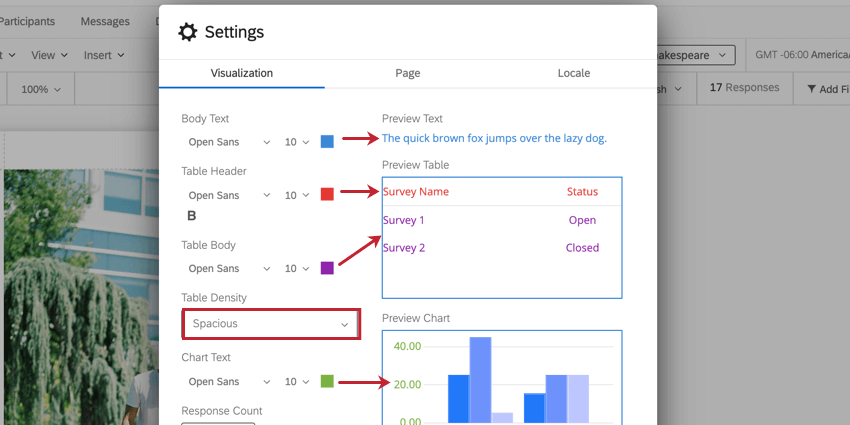
Task: Pick Table Body purple color swatch
Action: pyautogui.click(x=327, y=268)
